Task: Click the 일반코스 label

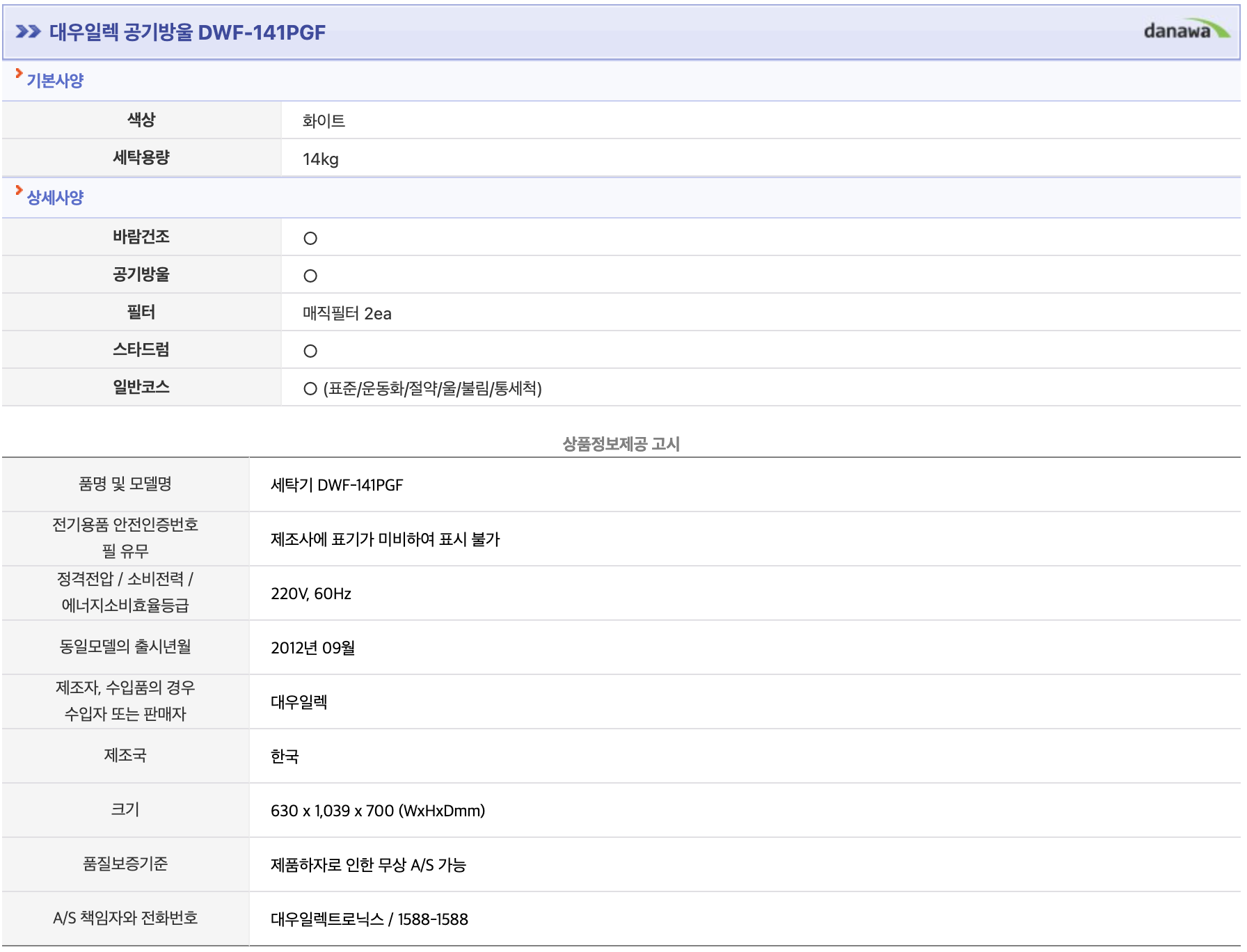Action: [141, 387]
